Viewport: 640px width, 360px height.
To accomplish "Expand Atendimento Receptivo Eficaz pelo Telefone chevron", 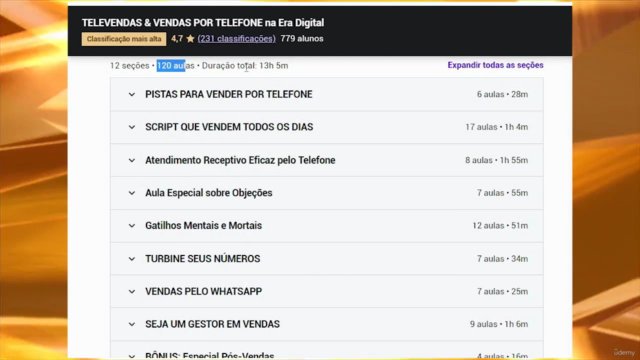I will (131, 160).
